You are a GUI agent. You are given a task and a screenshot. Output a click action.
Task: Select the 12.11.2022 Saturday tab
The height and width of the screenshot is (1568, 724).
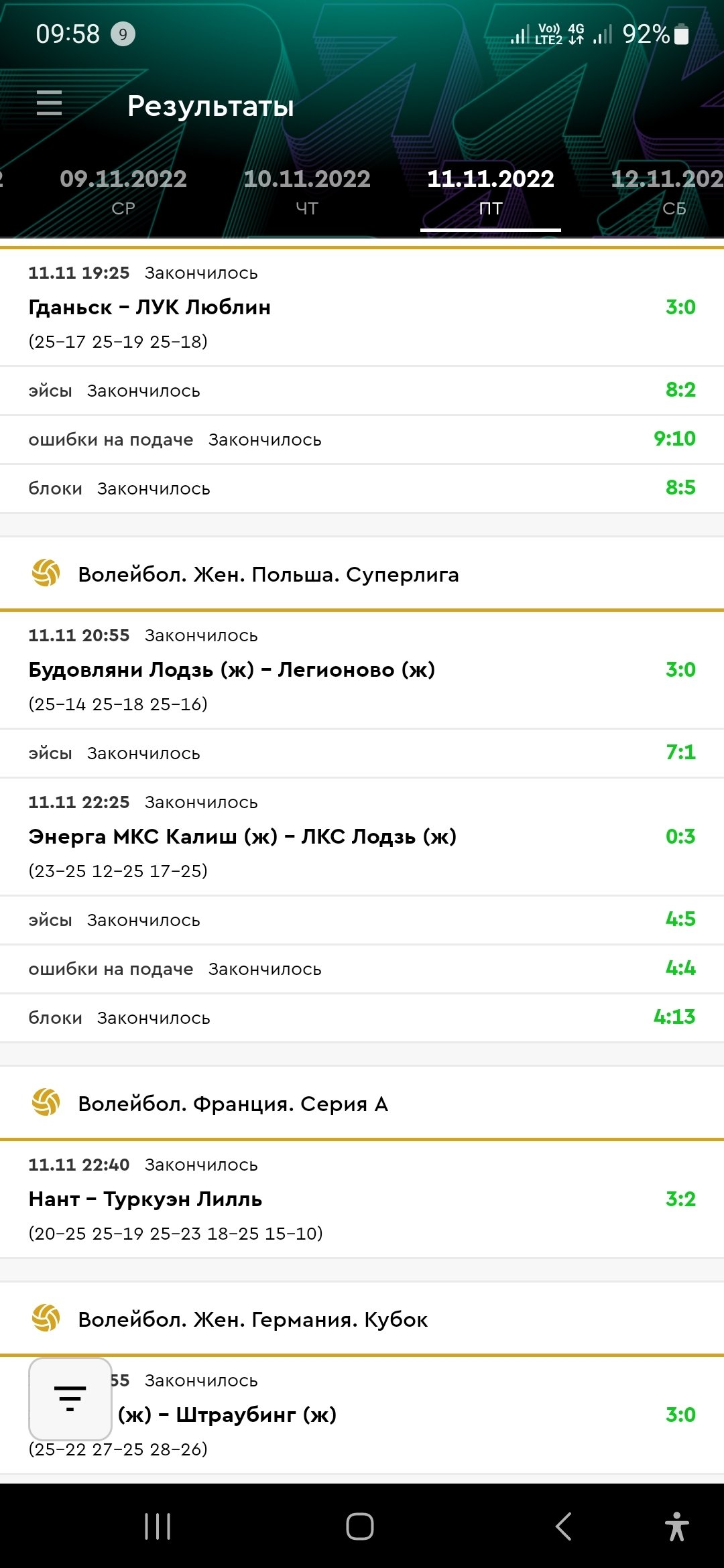(667, 191)
